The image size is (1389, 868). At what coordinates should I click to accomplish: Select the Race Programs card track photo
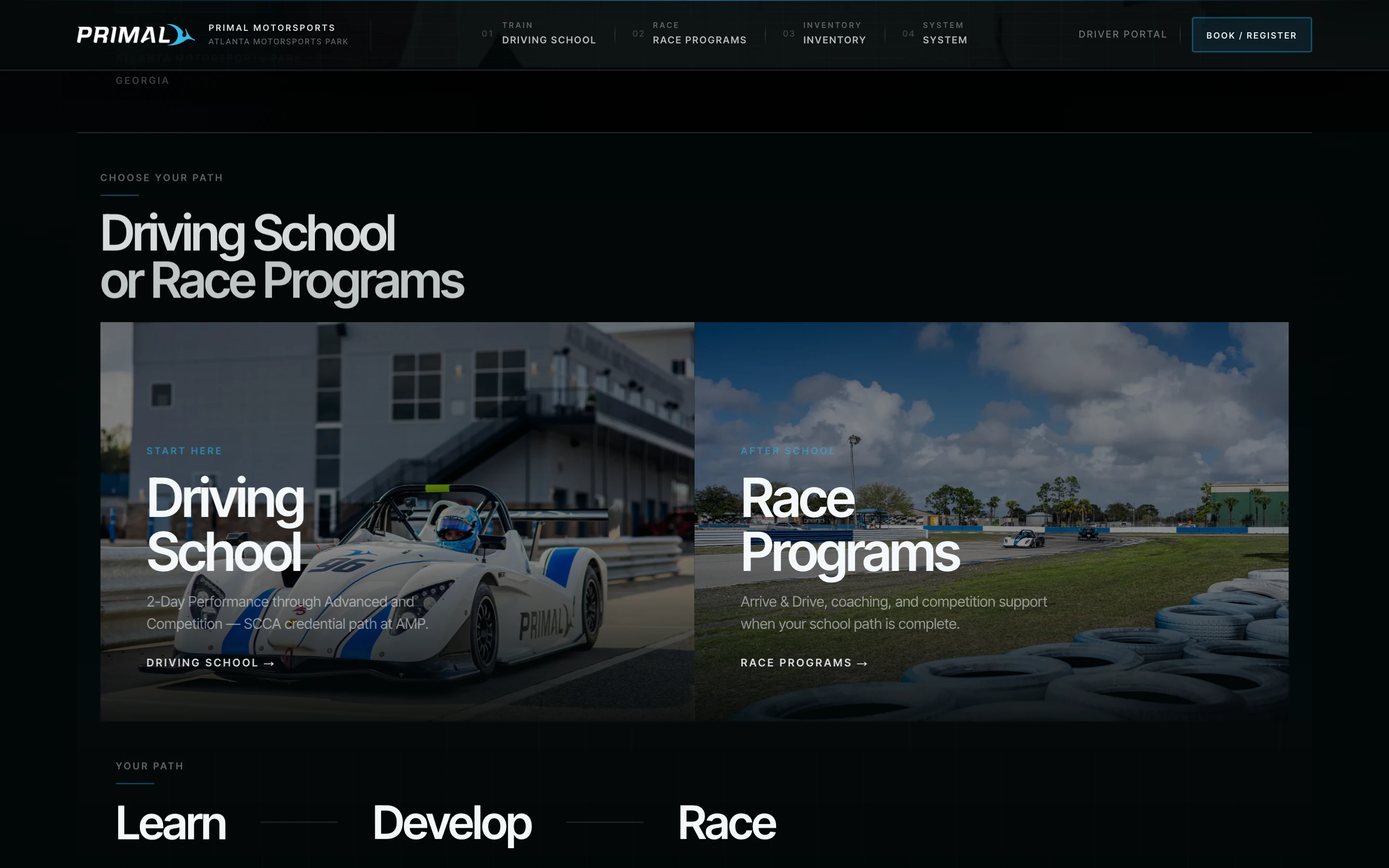coord(991,521)
